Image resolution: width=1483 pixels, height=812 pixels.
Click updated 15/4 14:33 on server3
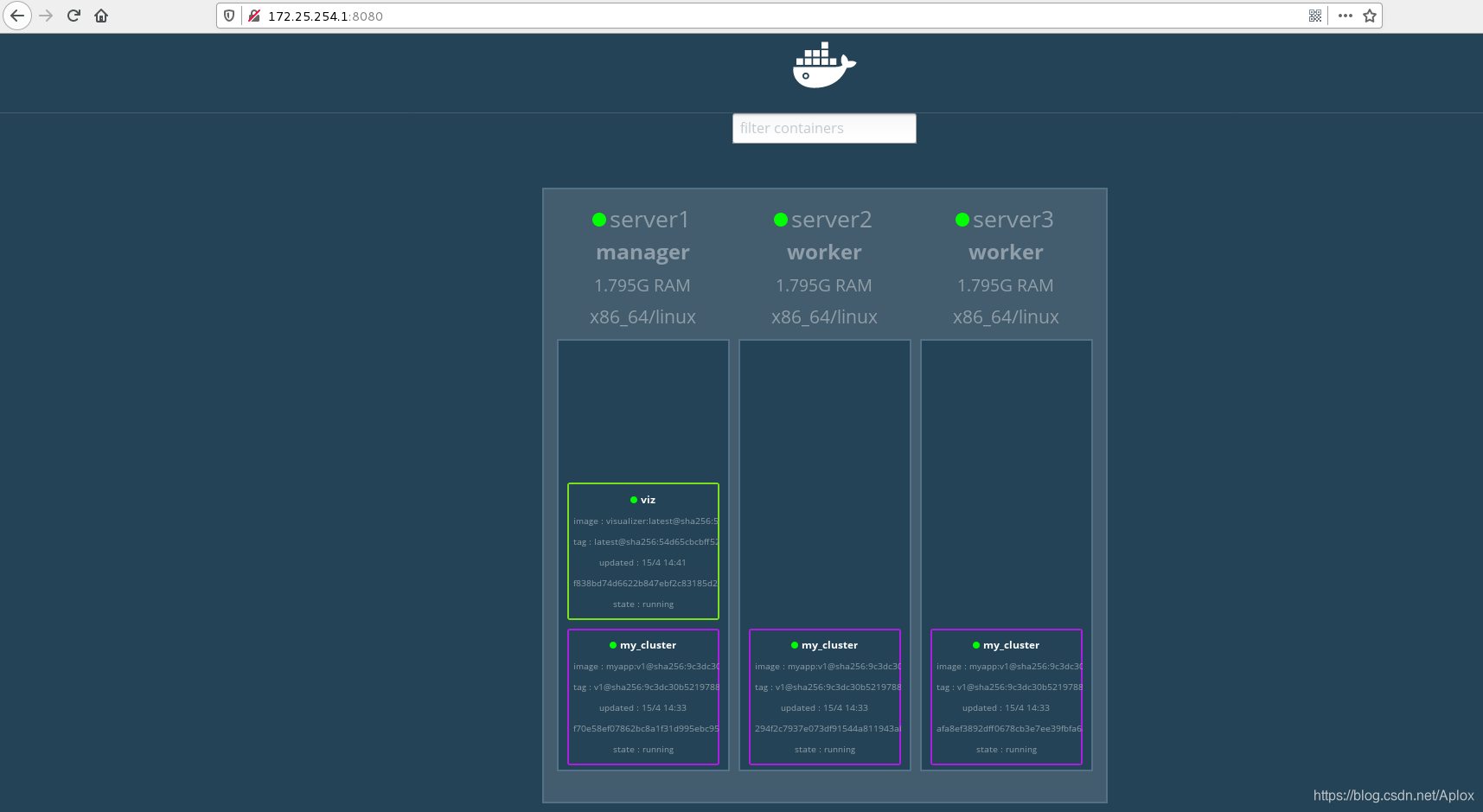point(1006,708)
